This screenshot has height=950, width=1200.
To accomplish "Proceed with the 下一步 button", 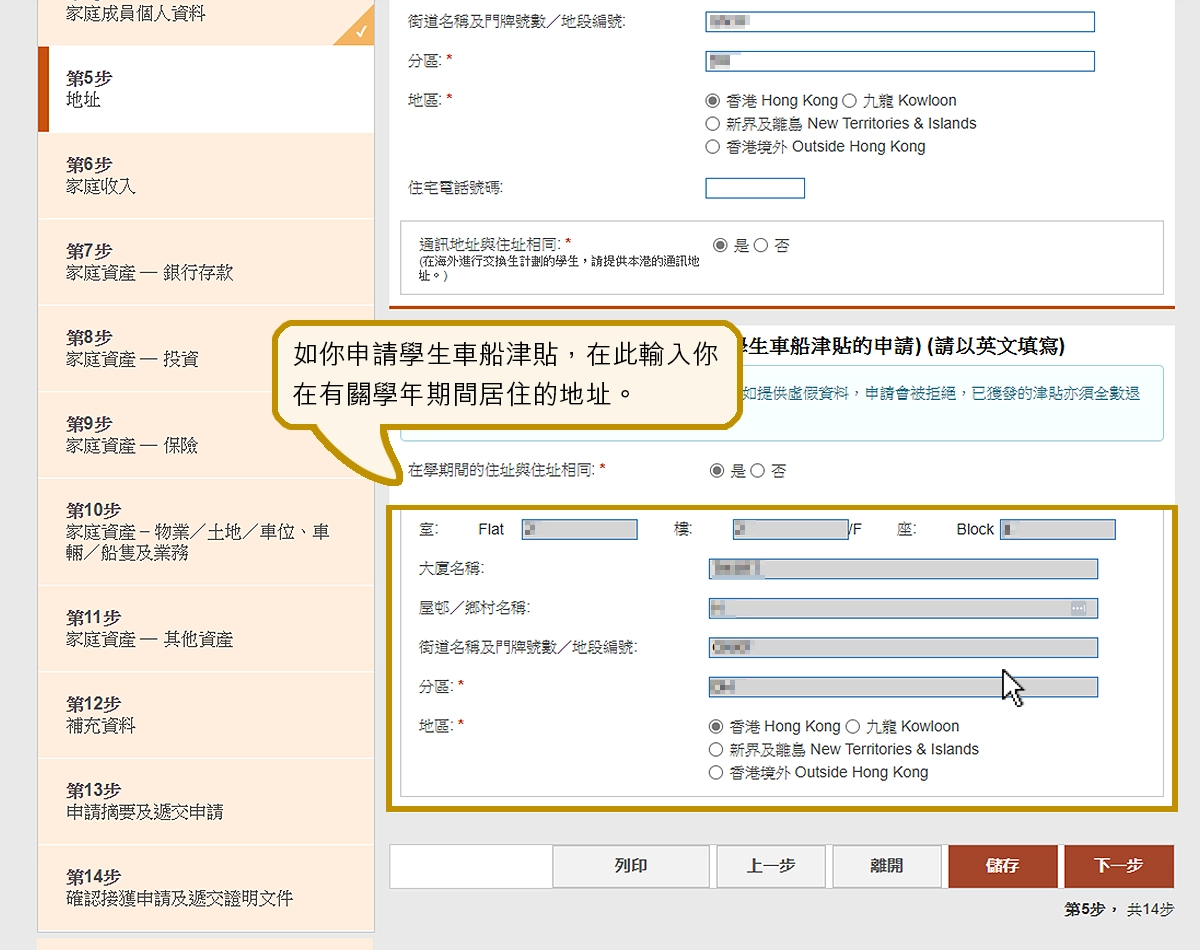I will (x=1118, y=866).
